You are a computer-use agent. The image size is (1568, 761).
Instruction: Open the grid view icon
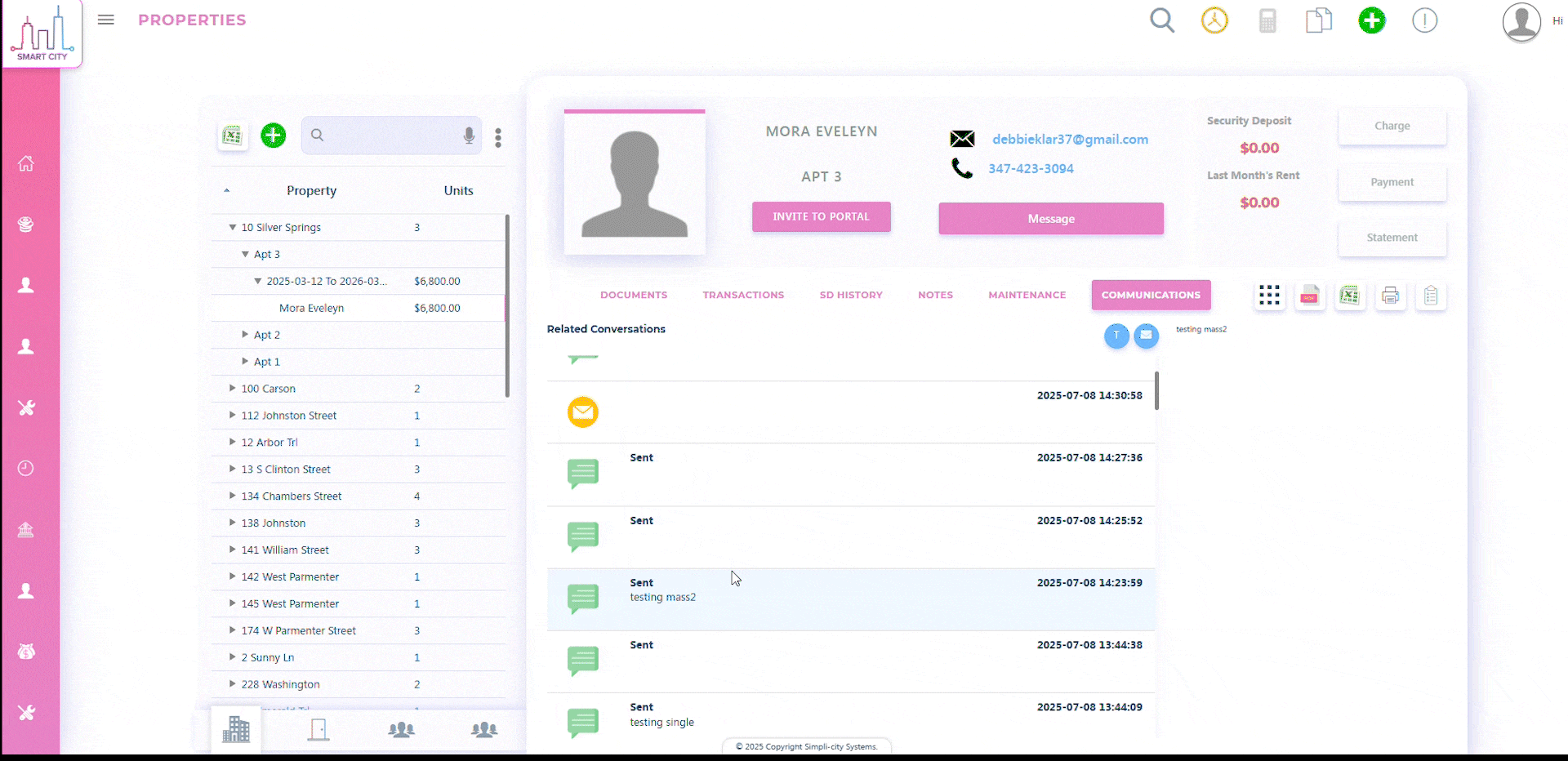click(1269, 296)
